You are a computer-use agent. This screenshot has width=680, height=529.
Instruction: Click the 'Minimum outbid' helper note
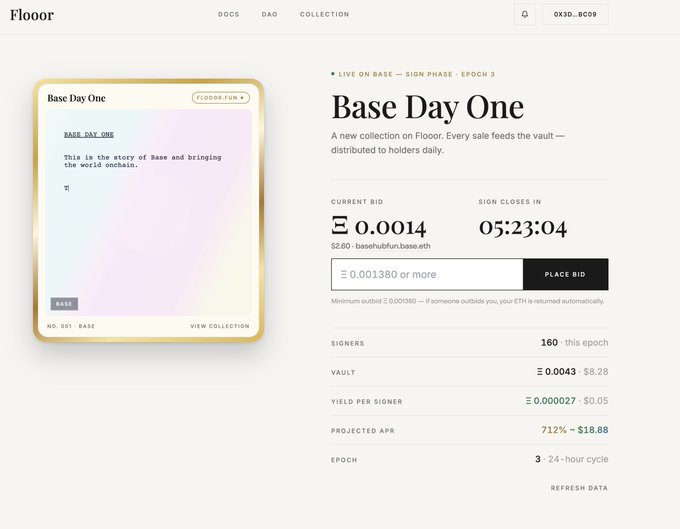tap(468, 301)
